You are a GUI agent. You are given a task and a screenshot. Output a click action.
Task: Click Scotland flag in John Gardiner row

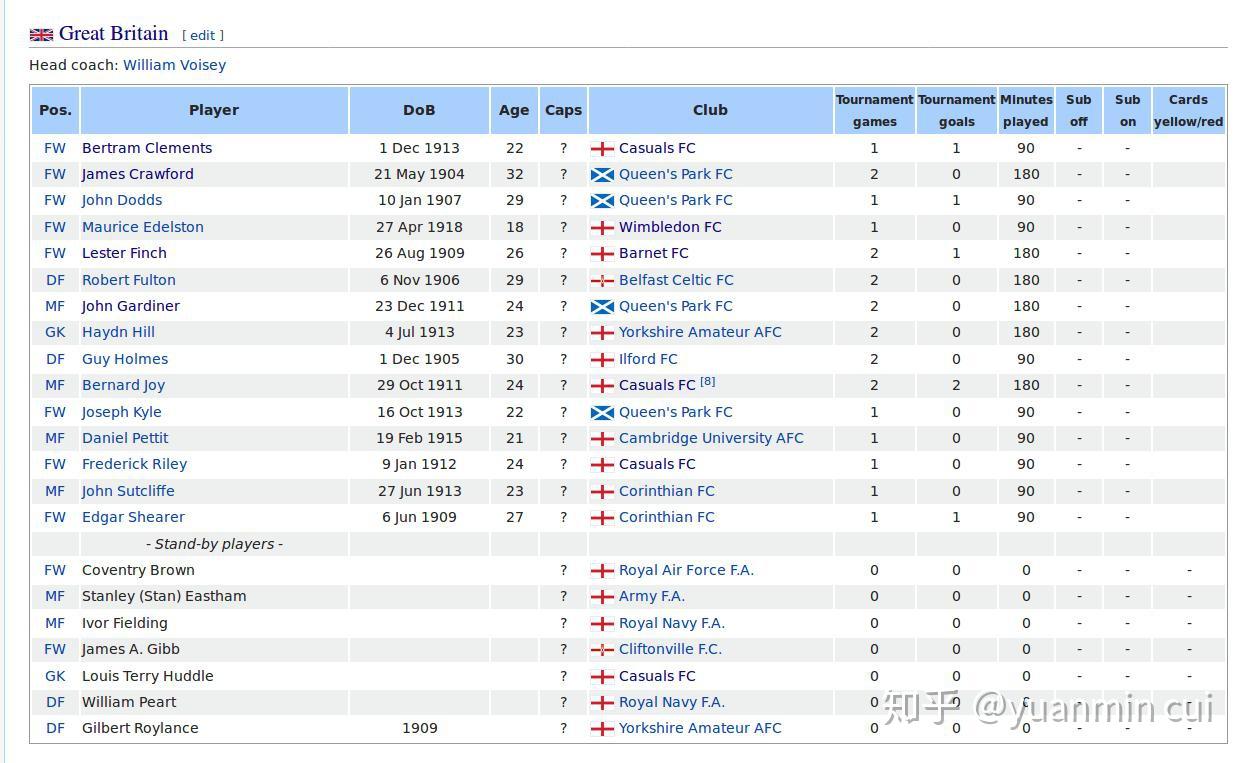pos(602,306)
